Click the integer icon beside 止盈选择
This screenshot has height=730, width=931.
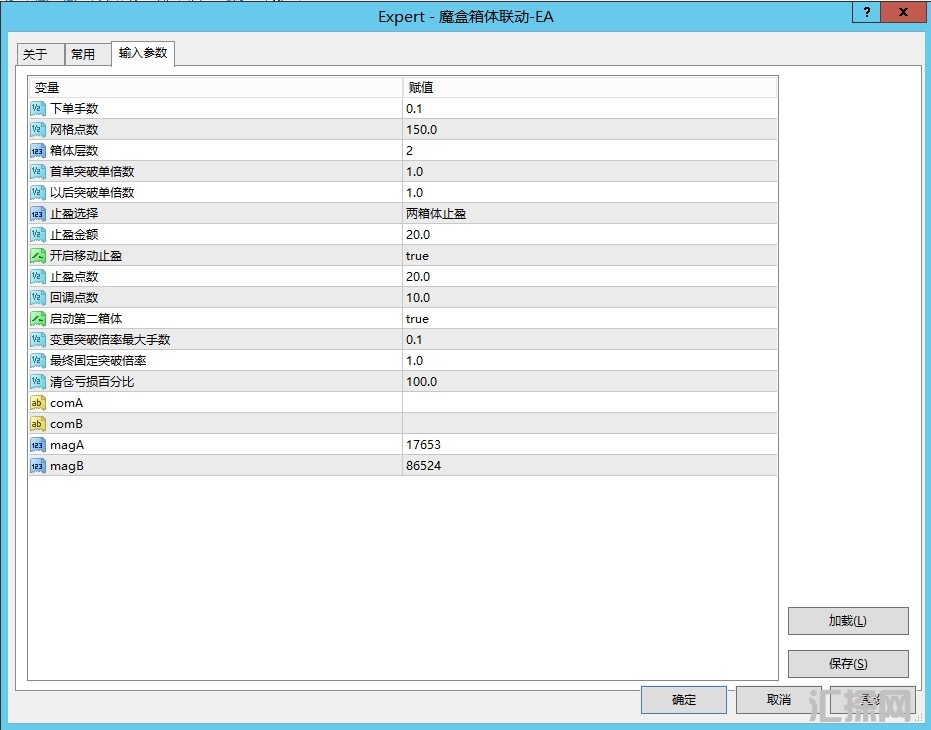point(37,214)
